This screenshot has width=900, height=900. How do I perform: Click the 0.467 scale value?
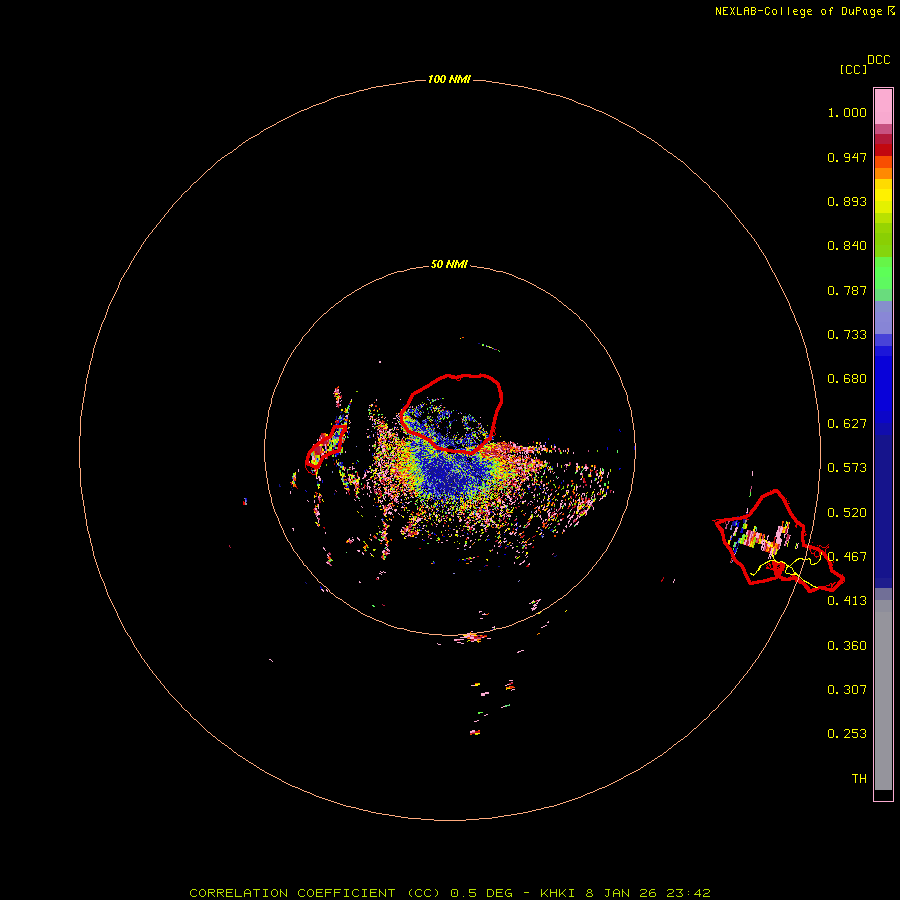pyautogui.click(x=847, y=557)
